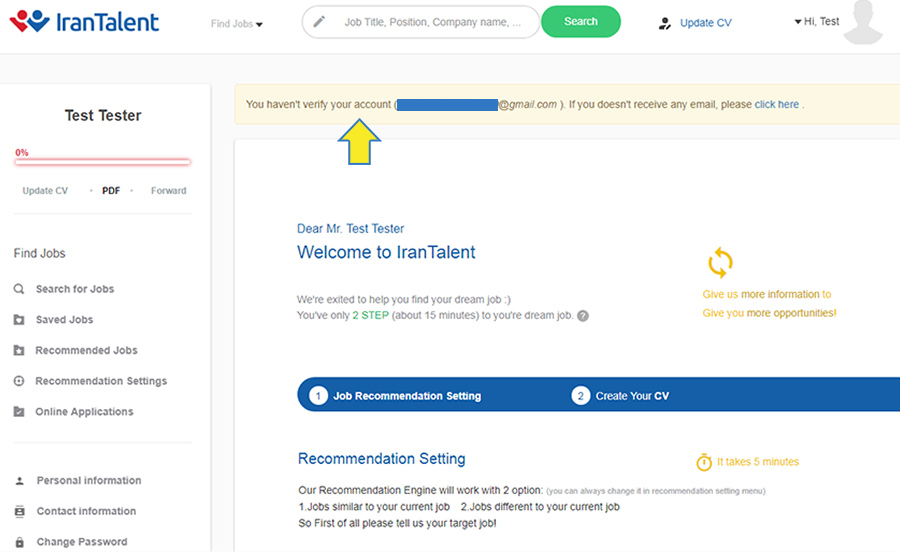900x552 pixels.
Task: Click the Recommendation Settings gear icon
Action: [19, 381]
